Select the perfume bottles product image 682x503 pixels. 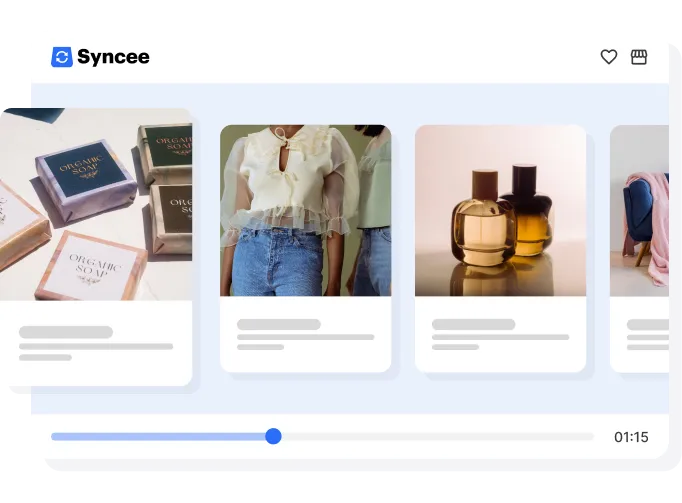(500, 211)
